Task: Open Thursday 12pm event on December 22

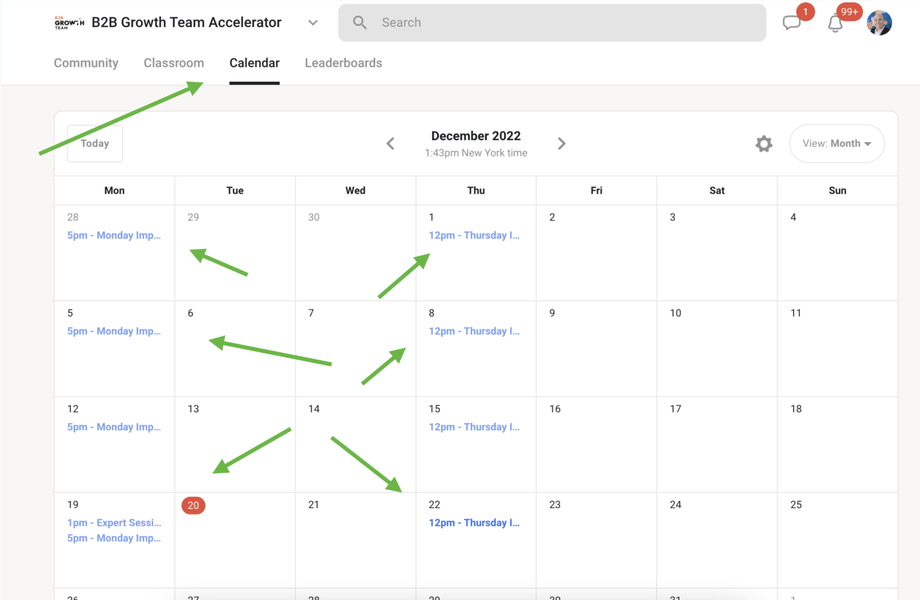Action: [x=474, y=523]
